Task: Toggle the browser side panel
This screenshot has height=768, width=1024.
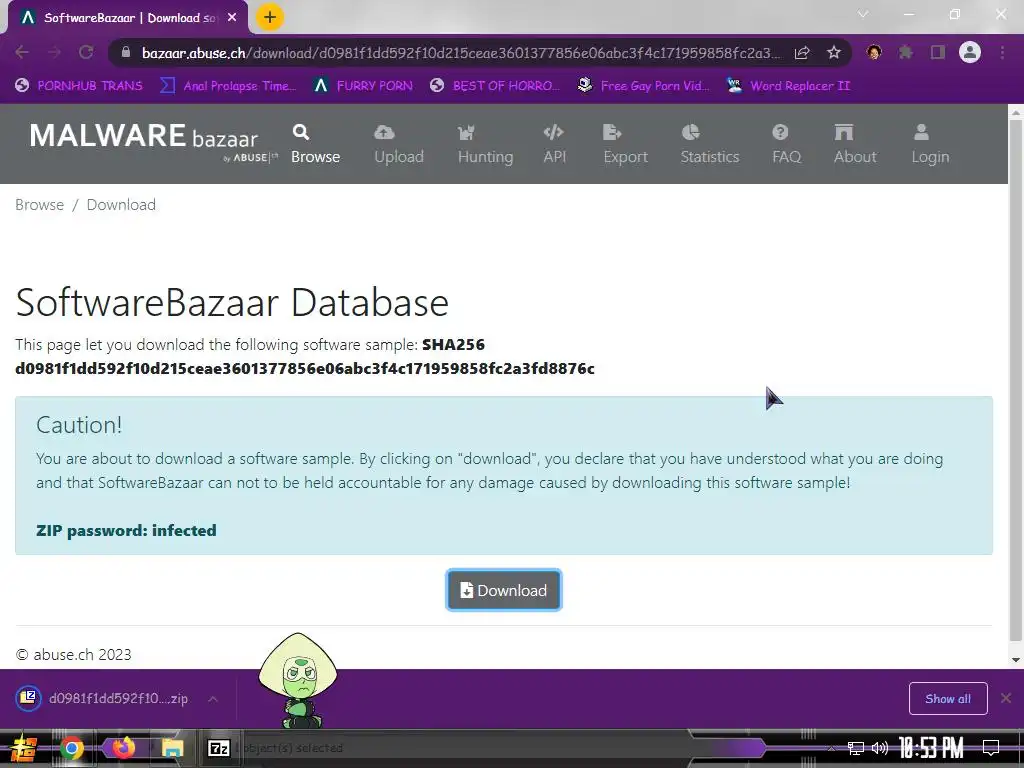Action: [x=938, y=52]
